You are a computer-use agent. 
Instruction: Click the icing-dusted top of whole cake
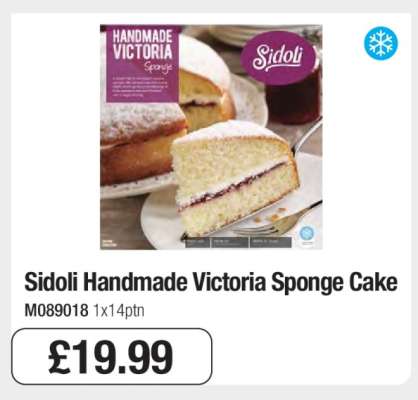(x=143, y=119)
